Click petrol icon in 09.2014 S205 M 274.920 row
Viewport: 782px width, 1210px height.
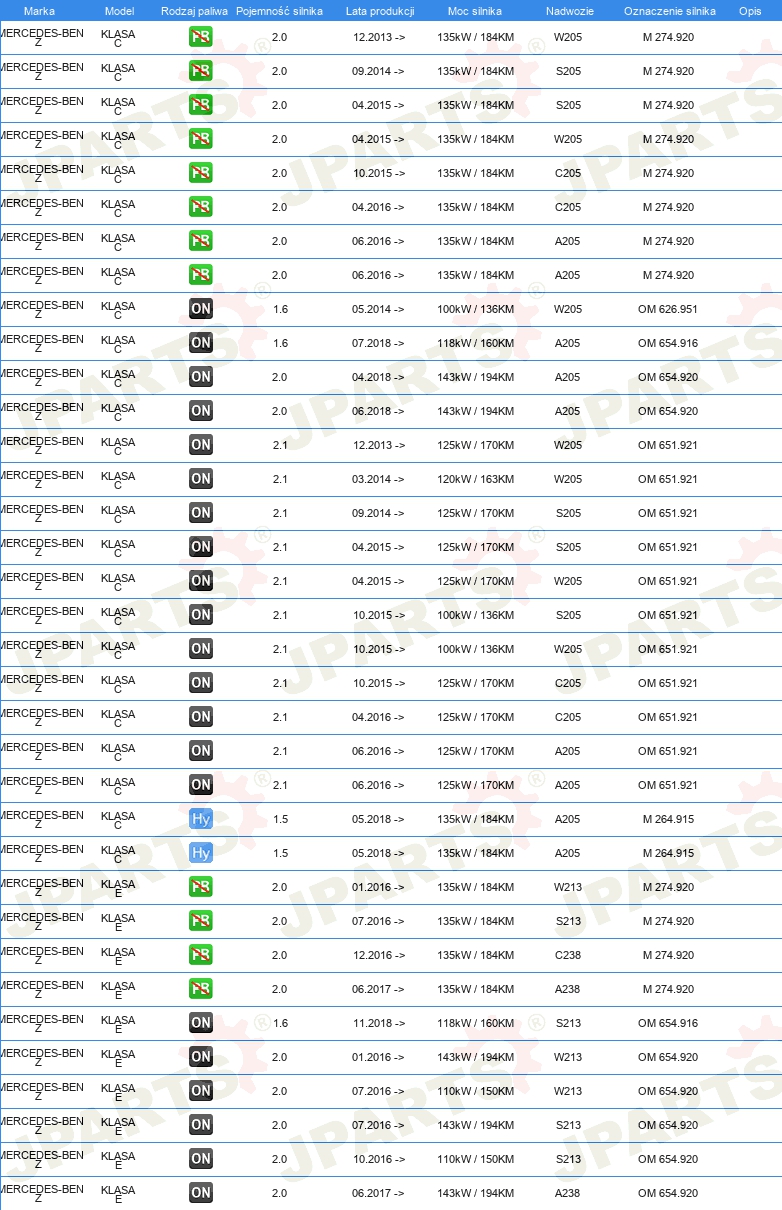pos(201,72)
